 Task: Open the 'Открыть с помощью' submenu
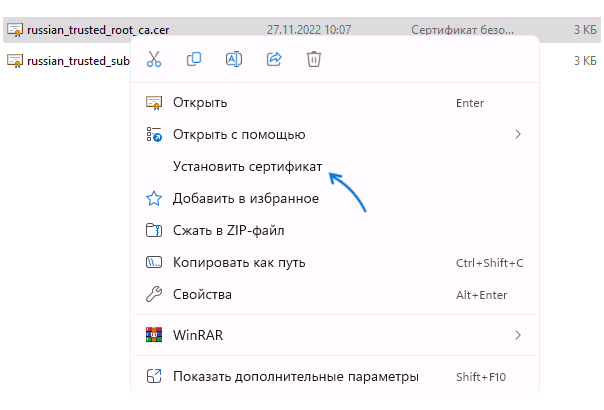[x=334, y=134]
